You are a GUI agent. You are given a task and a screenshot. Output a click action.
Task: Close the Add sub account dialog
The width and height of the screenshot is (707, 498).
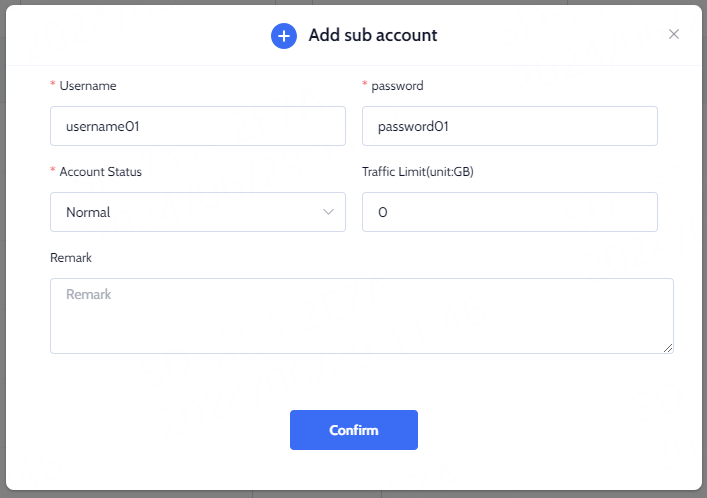pyautogui.click(x=674, y=34)
